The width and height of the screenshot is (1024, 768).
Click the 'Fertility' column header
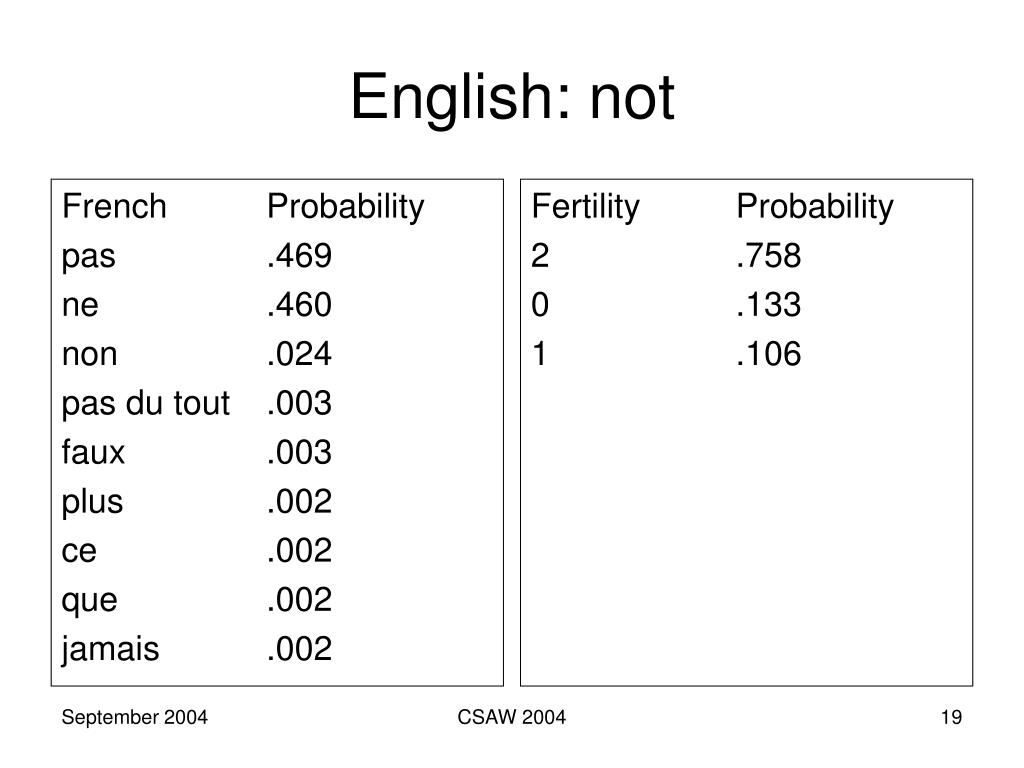585,207
